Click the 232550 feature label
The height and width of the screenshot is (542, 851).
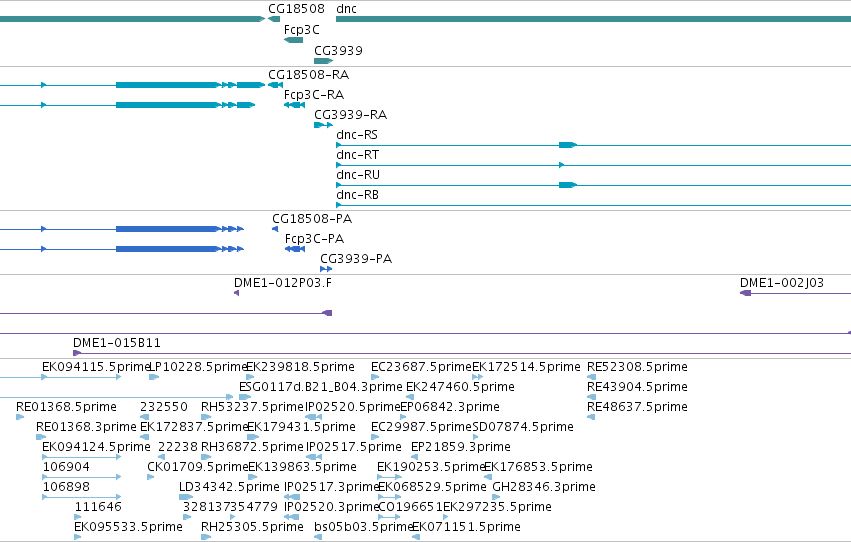(164, 407)
